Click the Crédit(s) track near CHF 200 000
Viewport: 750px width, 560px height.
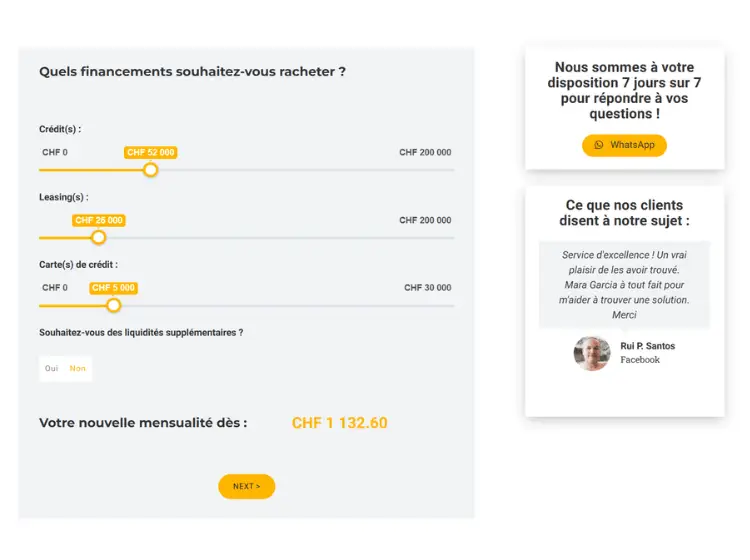tap(445, 170)
